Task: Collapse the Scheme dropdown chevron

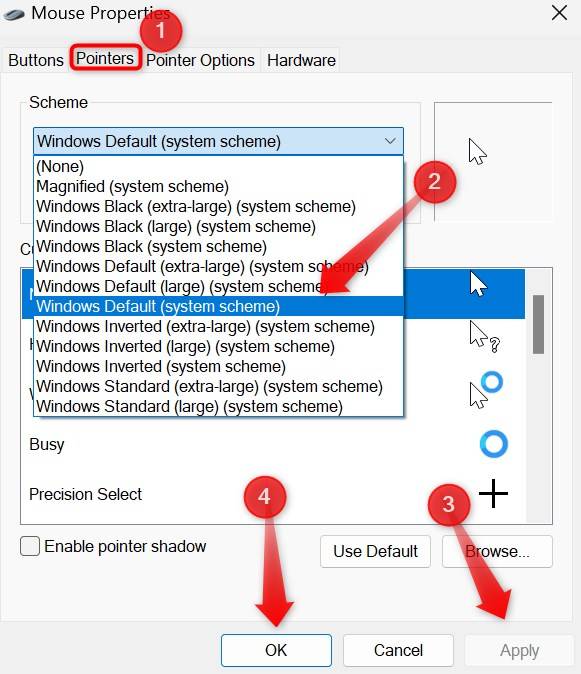Action: pos(390,141)
